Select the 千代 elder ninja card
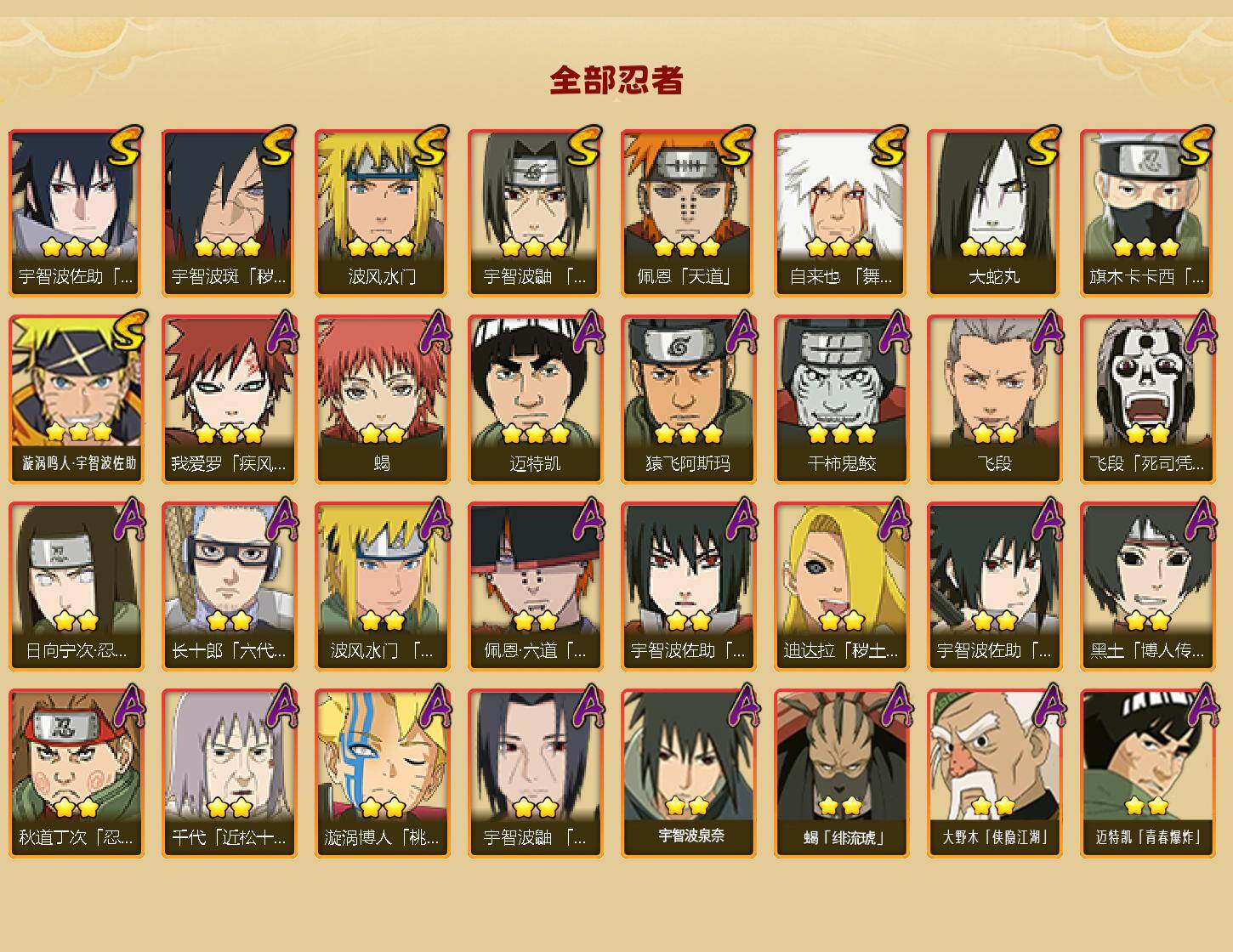Image resolution: width=1233 pixels, height=952 pixels. (x=229, y=773)
